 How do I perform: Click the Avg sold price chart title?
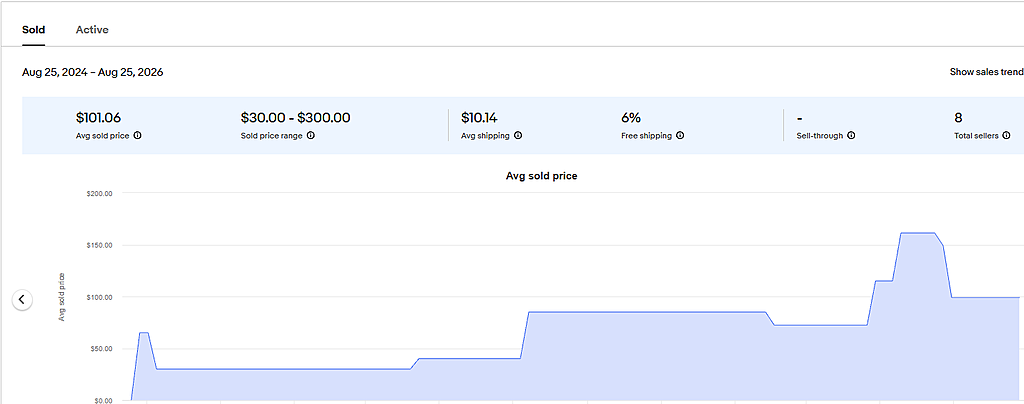(x=541, y=176)
